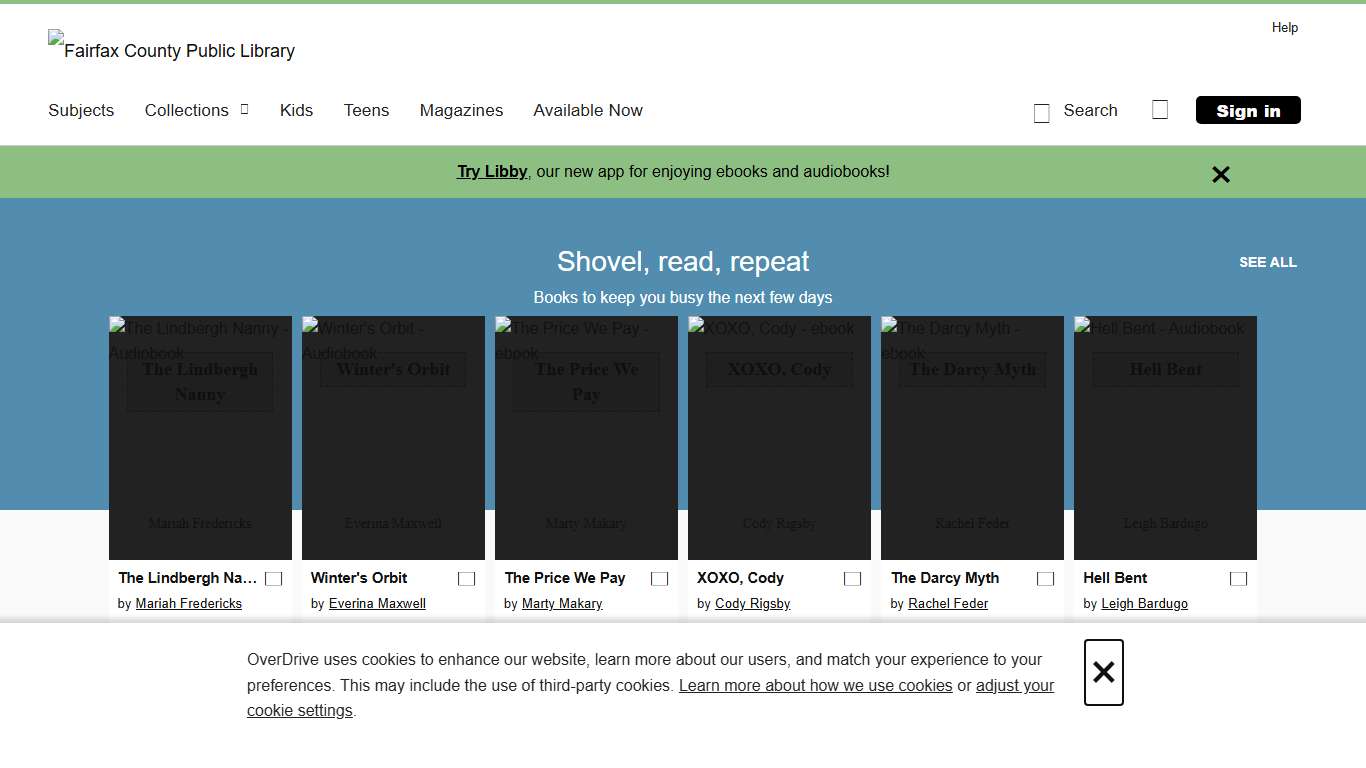Click the Fairfax County Public Library logo
The image size is (1366, 768).
point(171,49)
